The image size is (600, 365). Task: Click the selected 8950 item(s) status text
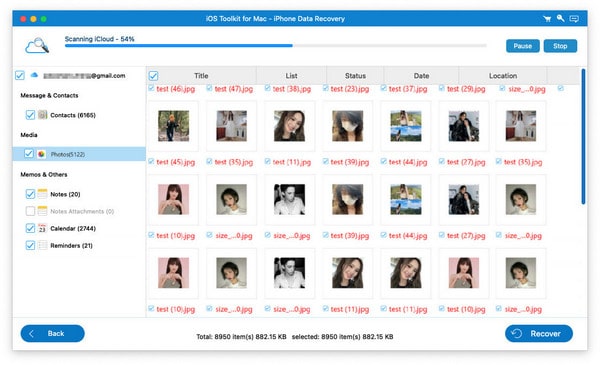[x=342, y=337]
